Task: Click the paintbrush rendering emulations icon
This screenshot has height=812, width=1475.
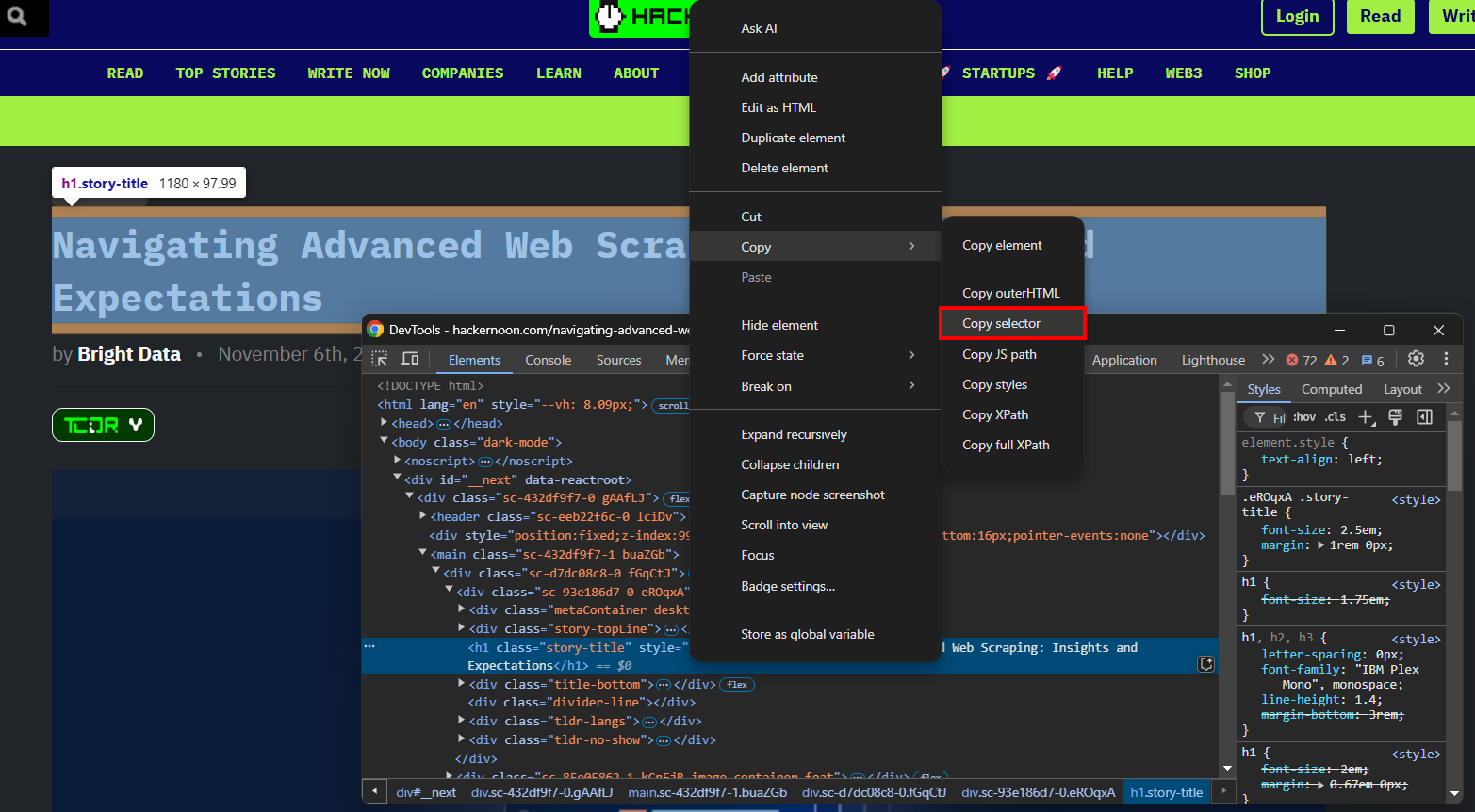Action: (x=1396, y=417)
